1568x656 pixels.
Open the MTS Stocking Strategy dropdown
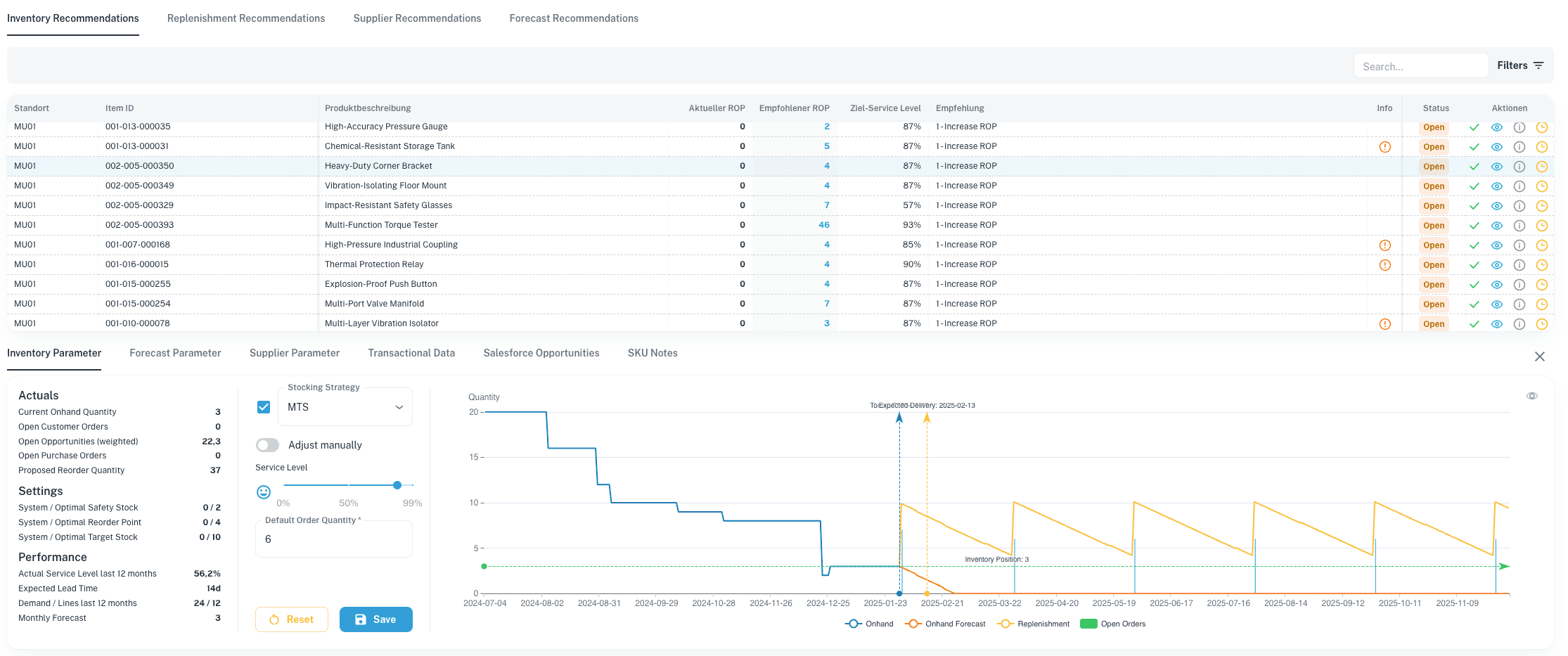point(345,407)
